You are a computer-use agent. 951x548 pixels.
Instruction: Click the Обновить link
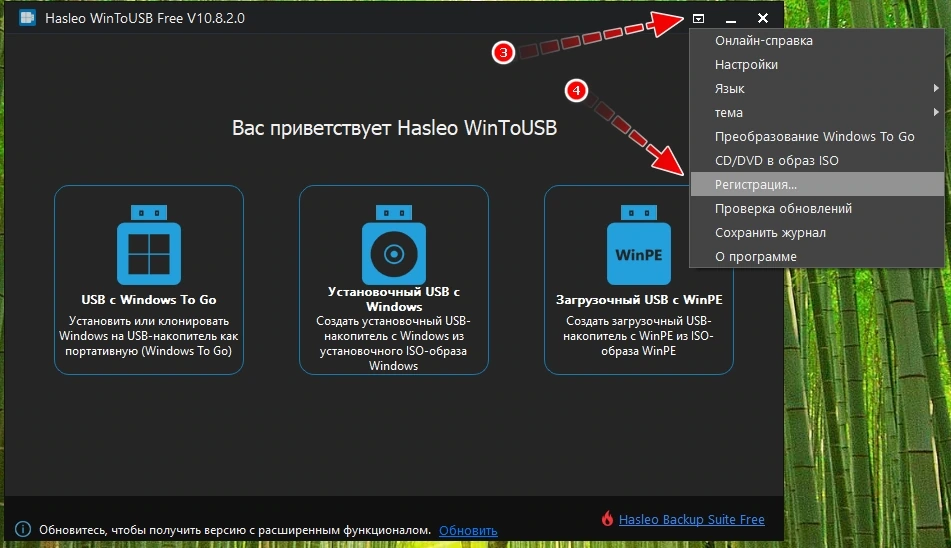(468, 530)
